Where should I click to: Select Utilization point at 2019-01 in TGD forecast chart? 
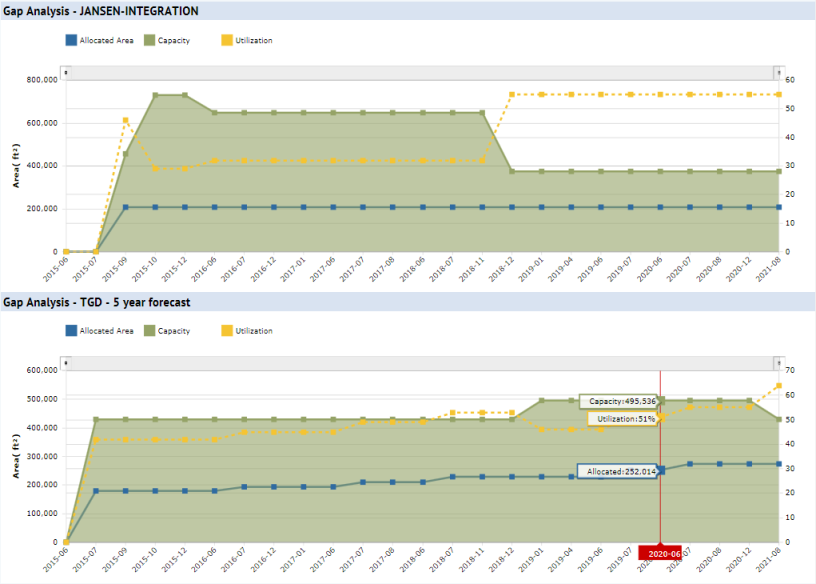click(x=541, y=429)
